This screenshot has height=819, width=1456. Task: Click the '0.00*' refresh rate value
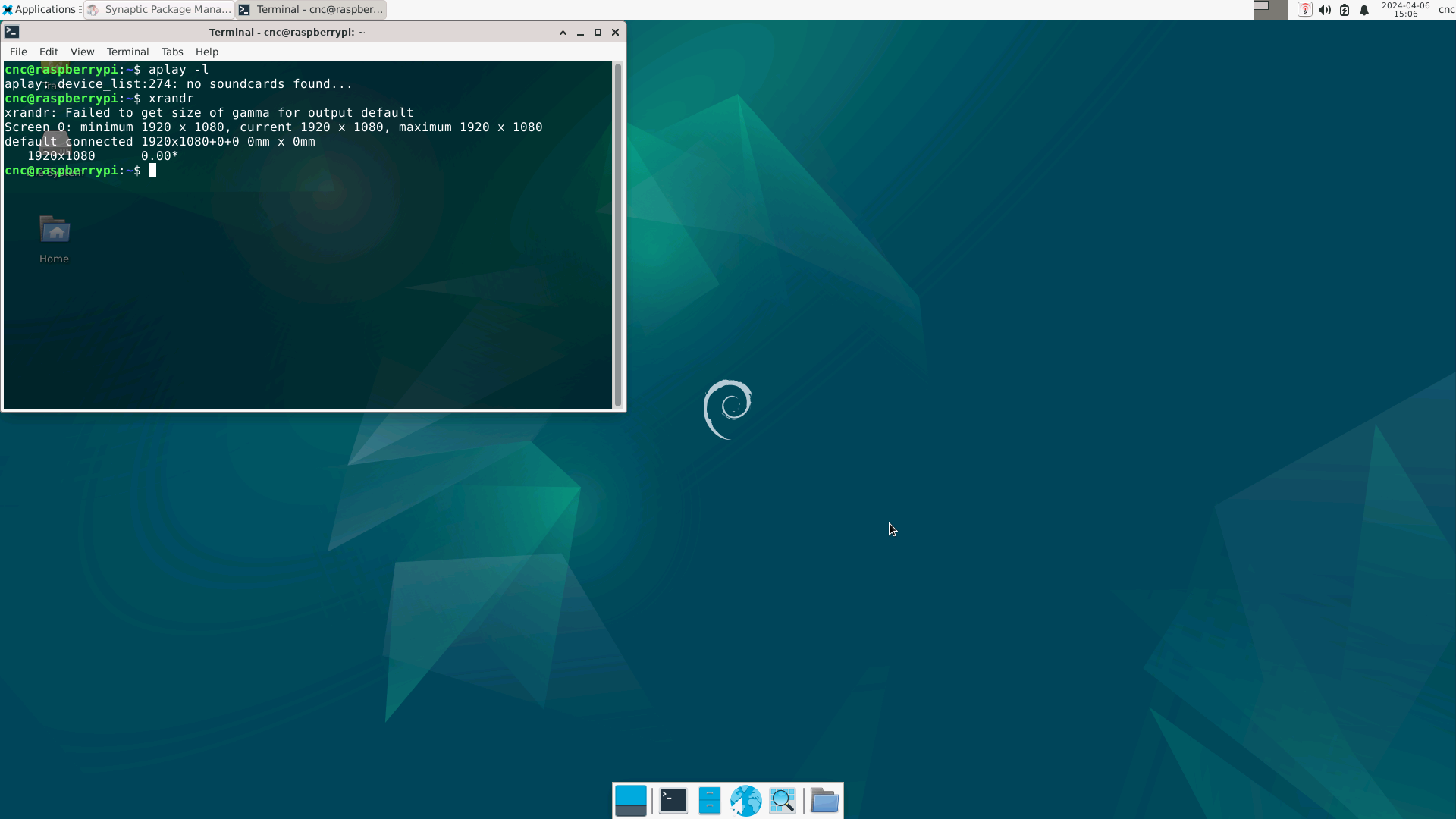tap(159, 155)
